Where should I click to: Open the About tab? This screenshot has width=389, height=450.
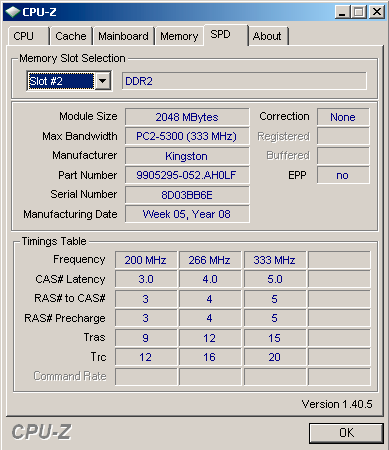click(x=268, y=36)
